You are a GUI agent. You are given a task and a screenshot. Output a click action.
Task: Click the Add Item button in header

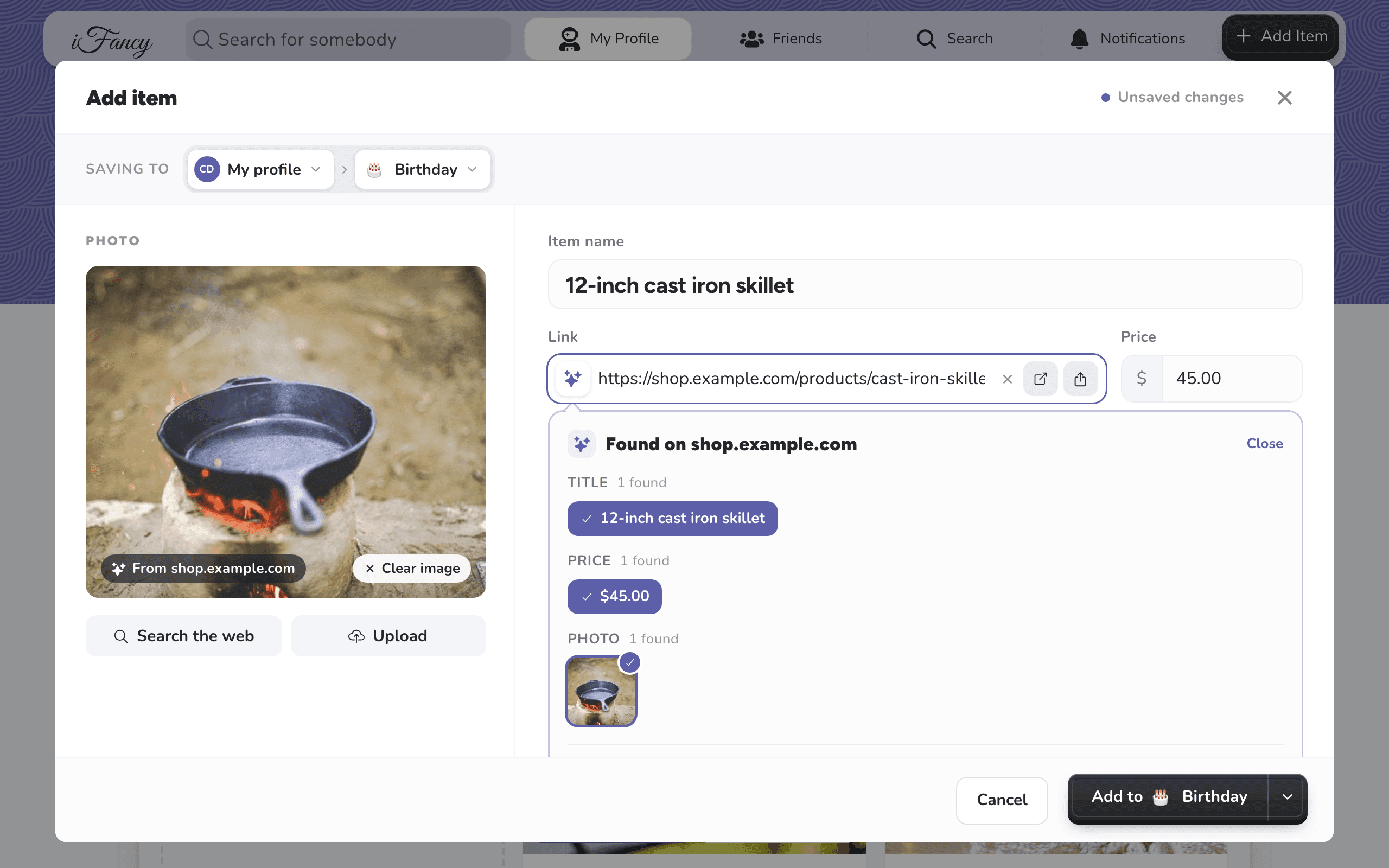pos(1280,36)
